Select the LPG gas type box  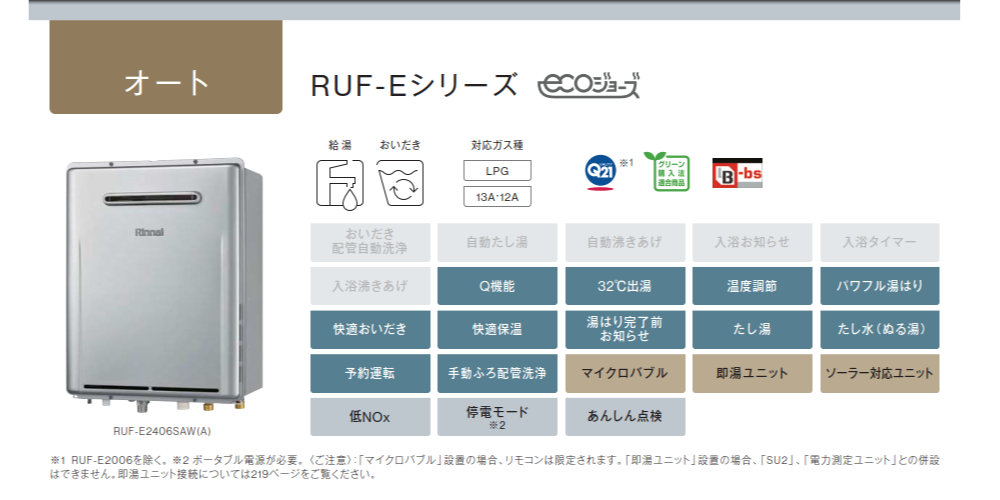(x=497, y=170)
